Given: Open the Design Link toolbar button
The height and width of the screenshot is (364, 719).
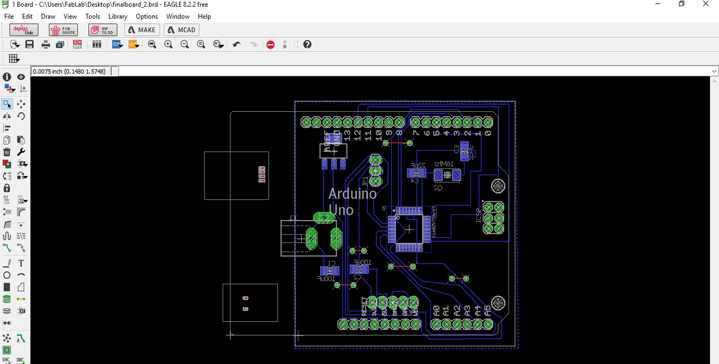Looking at the screenshot, I should (x=24, y=30).
